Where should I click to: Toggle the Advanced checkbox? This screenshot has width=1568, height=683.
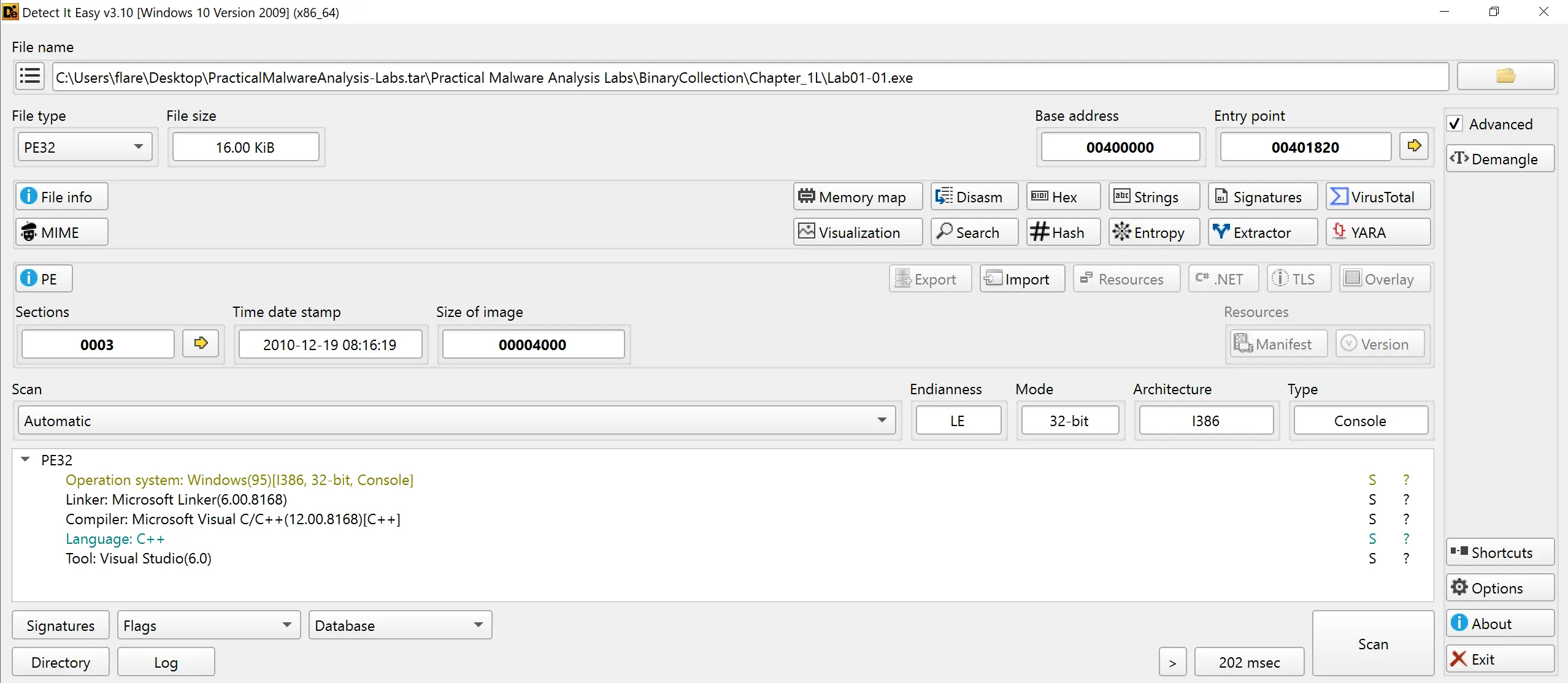pyautogui.click(x=1455, y=124)
